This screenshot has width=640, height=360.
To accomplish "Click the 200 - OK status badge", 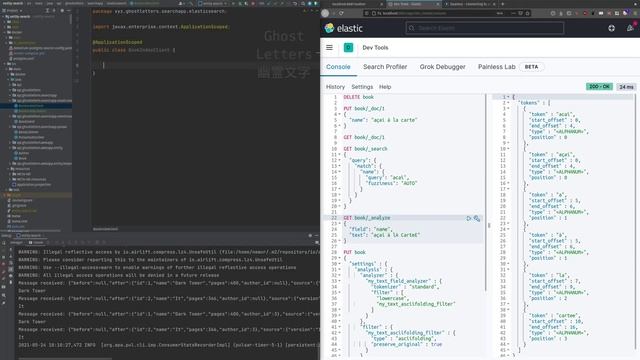I will [599, 87].
